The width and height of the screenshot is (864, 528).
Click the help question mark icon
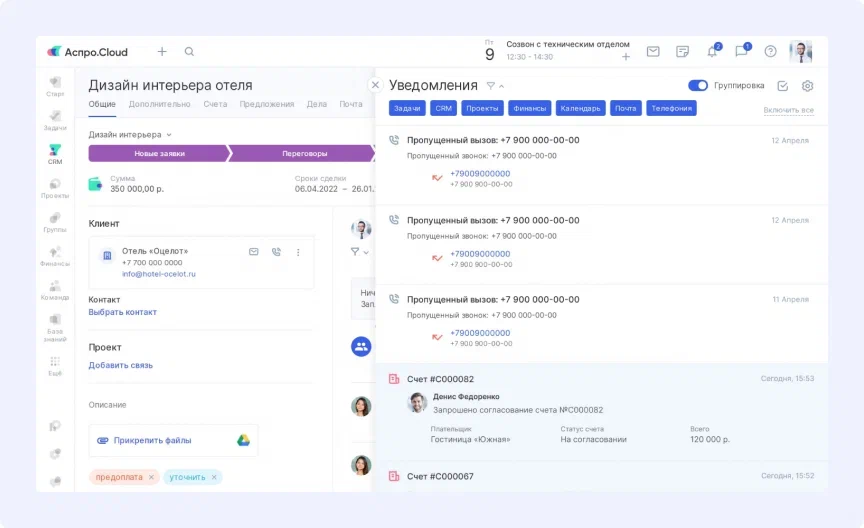(x=770, y=52)
